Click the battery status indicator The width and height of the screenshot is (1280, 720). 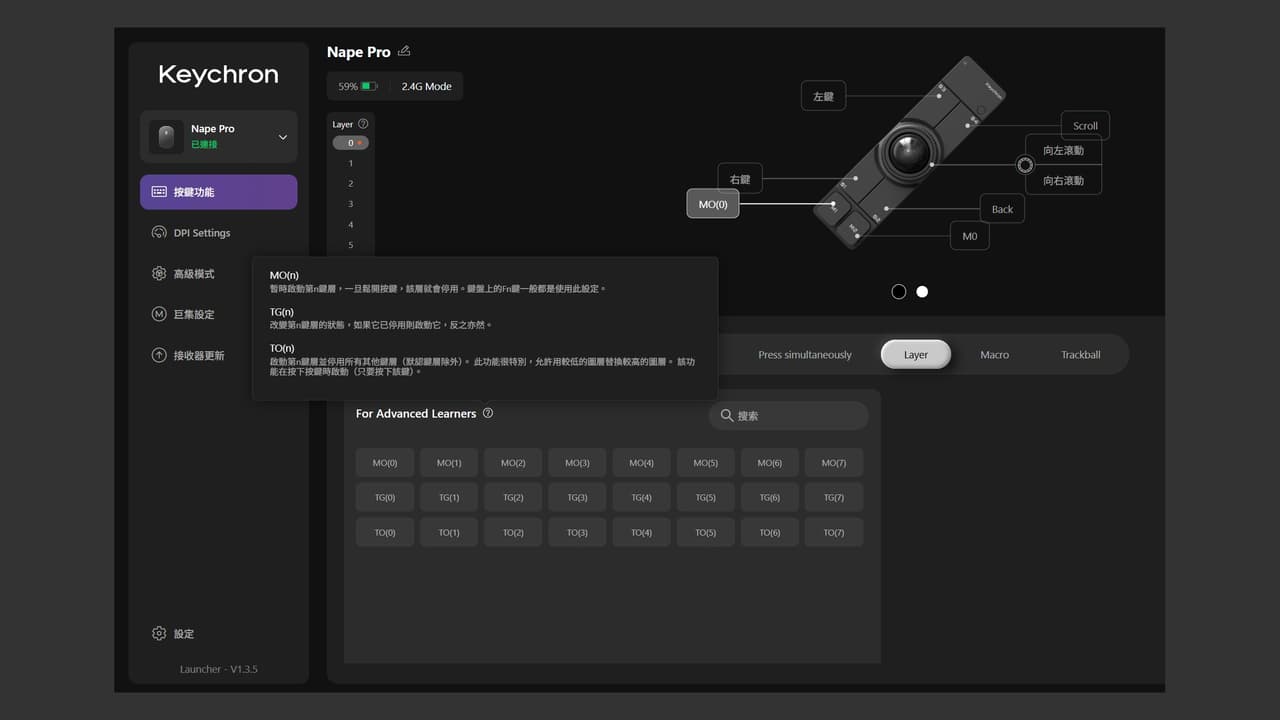click(x=358, y=87)
